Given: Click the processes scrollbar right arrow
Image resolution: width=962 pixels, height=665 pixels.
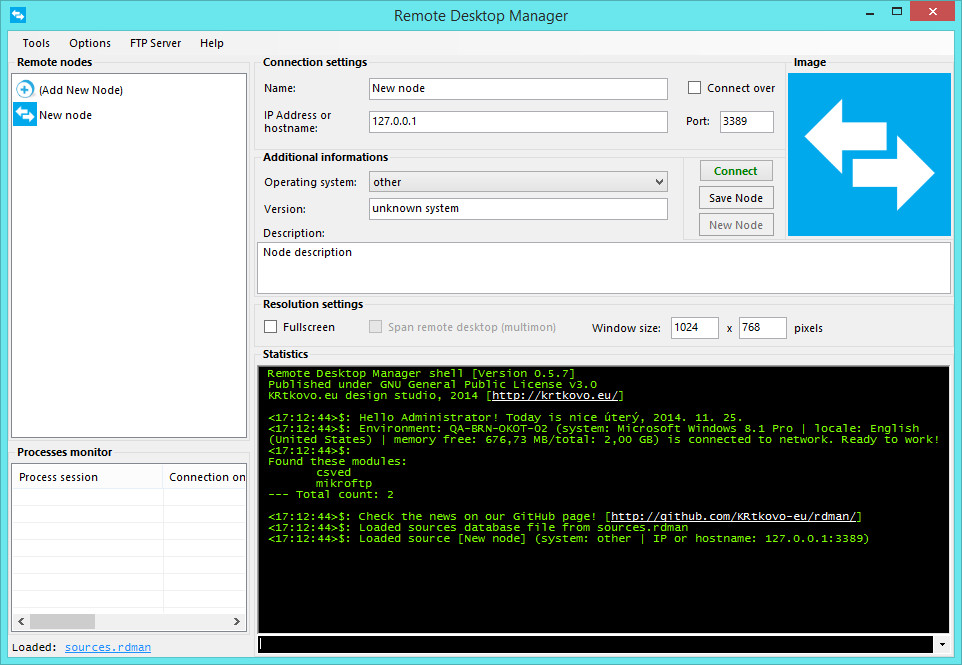Looking at the screenshot, I should coord(237,621).
